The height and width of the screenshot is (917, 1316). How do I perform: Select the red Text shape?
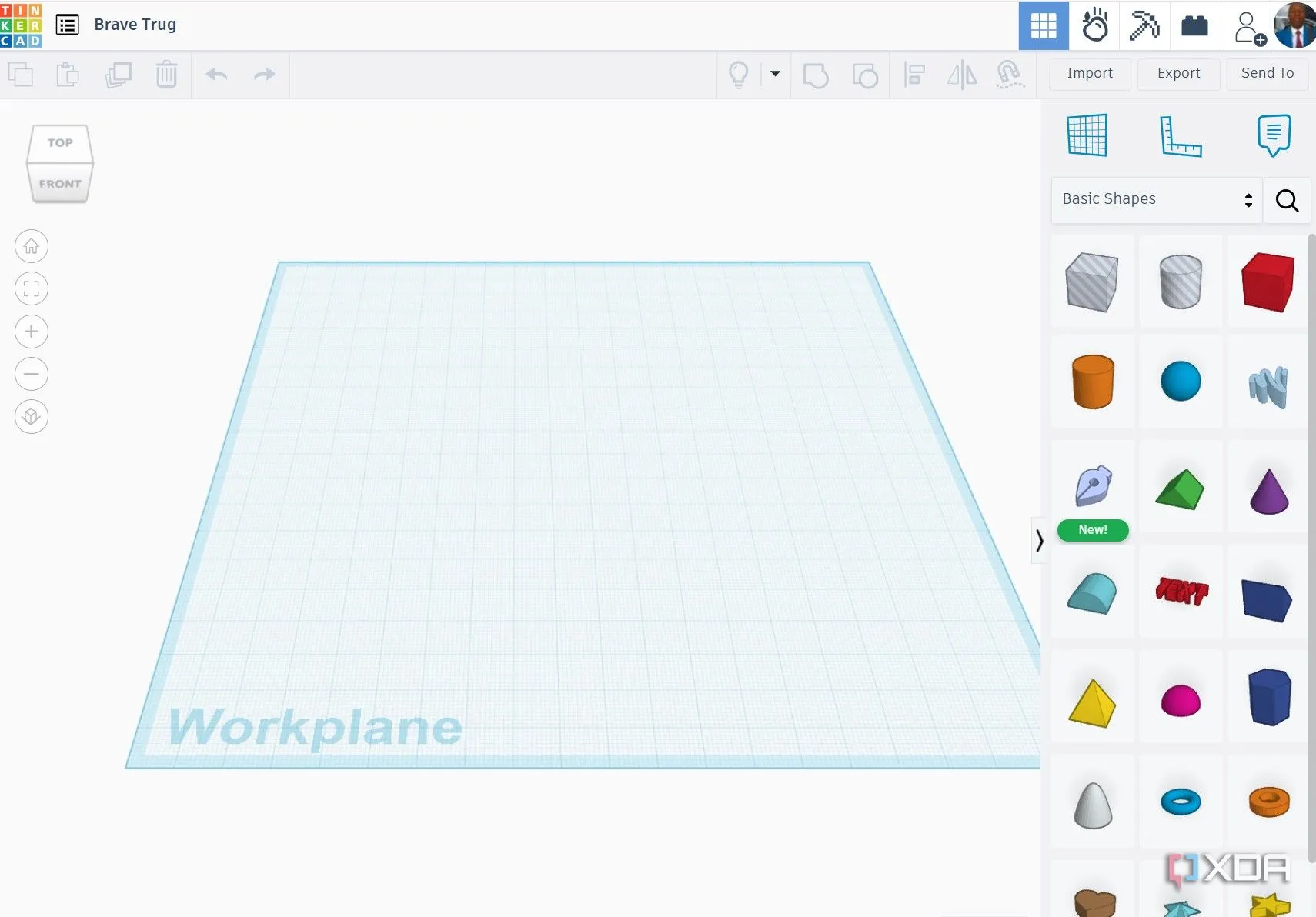(1181, 592)
